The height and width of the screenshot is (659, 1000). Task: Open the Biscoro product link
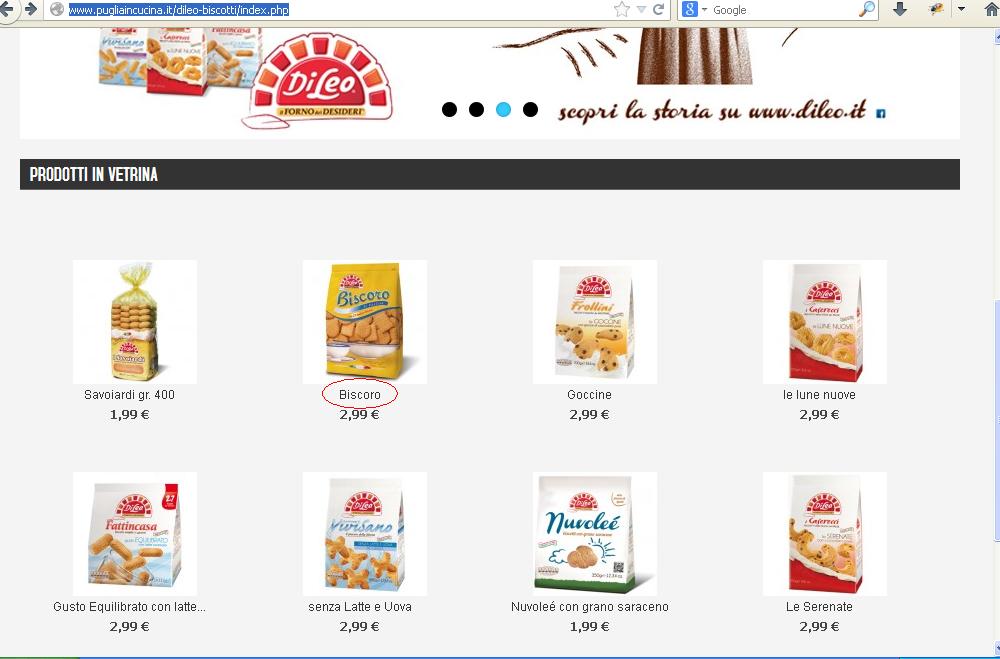click(x=360, y=395)
